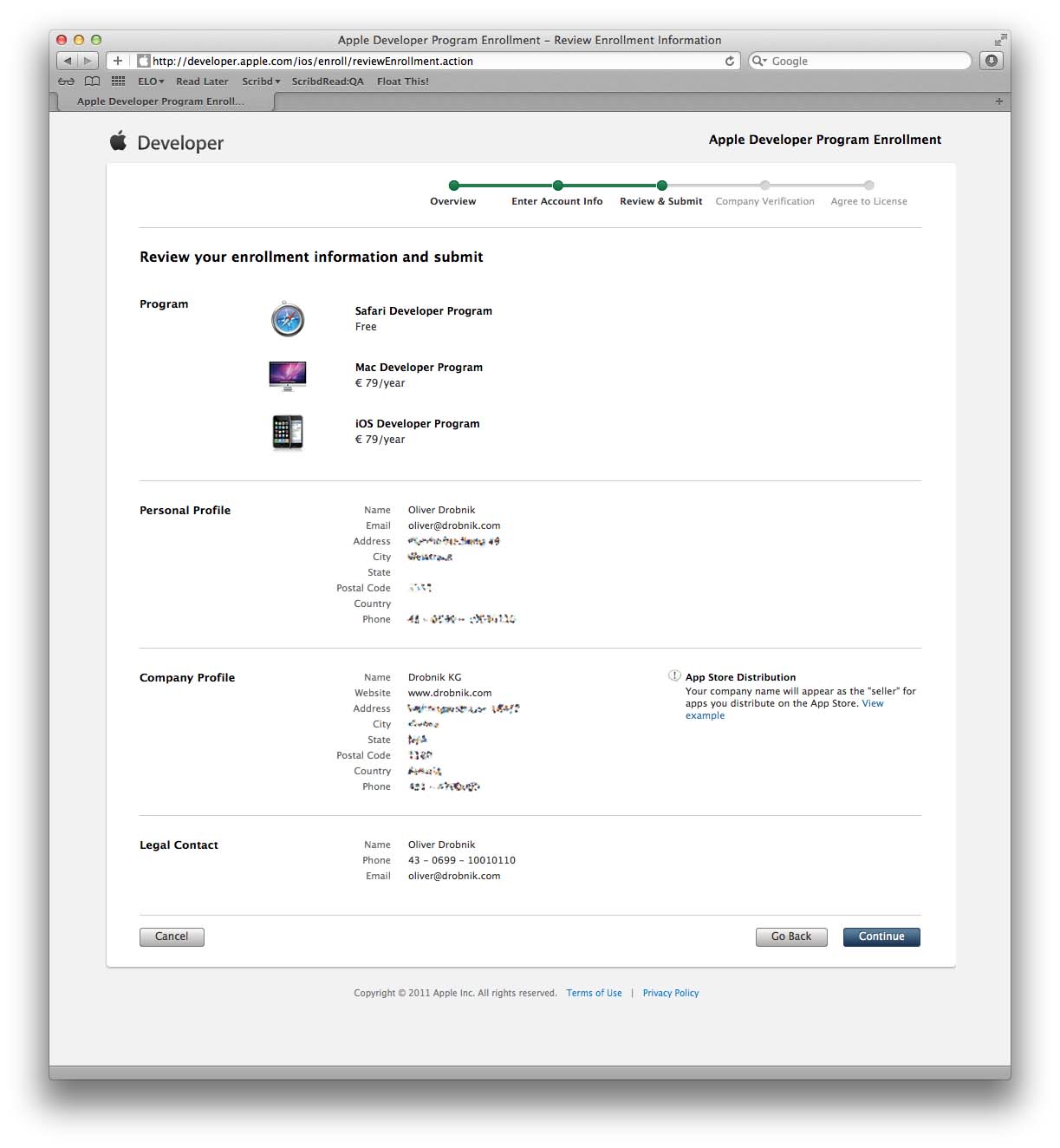Click the legal contact email address
The image size is (1060, 1148).
[x=454, y=876]
